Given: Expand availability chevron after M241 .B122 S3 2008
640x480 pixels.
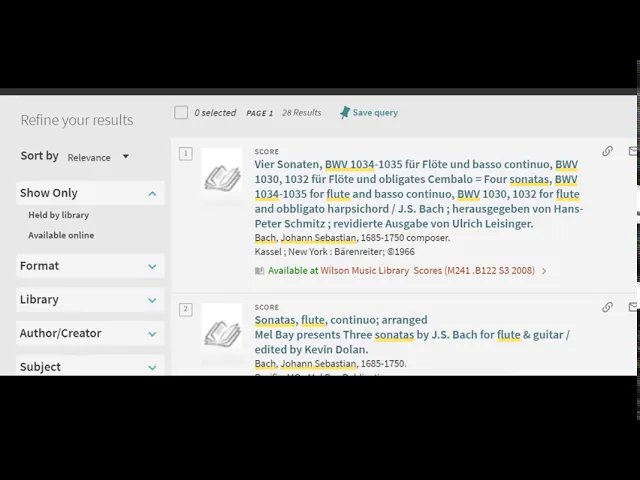Looking at the screenshot, I should click(544, 271).
